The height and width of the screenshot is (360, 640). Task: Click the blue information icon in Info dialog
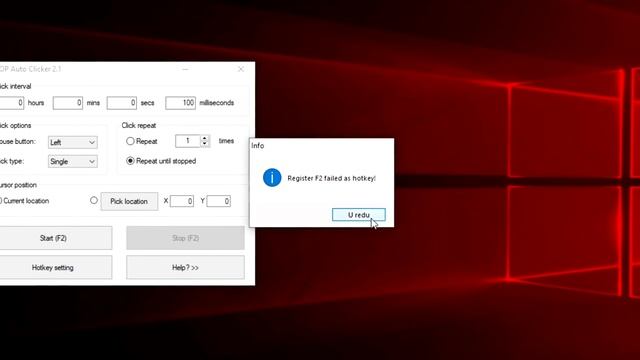272,178
